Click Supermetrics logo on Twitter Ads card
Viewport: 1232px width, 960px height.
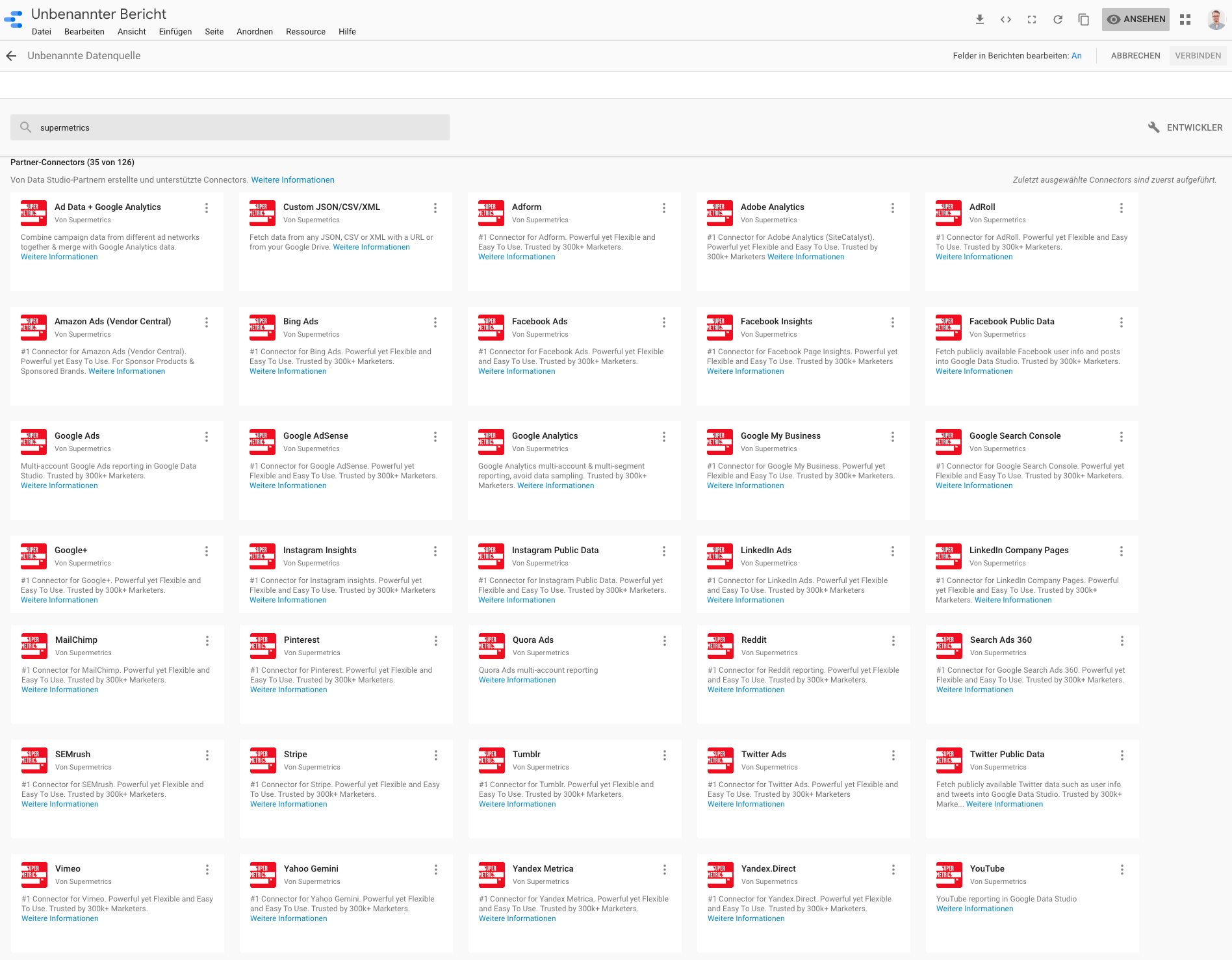(x=721, y=760)
